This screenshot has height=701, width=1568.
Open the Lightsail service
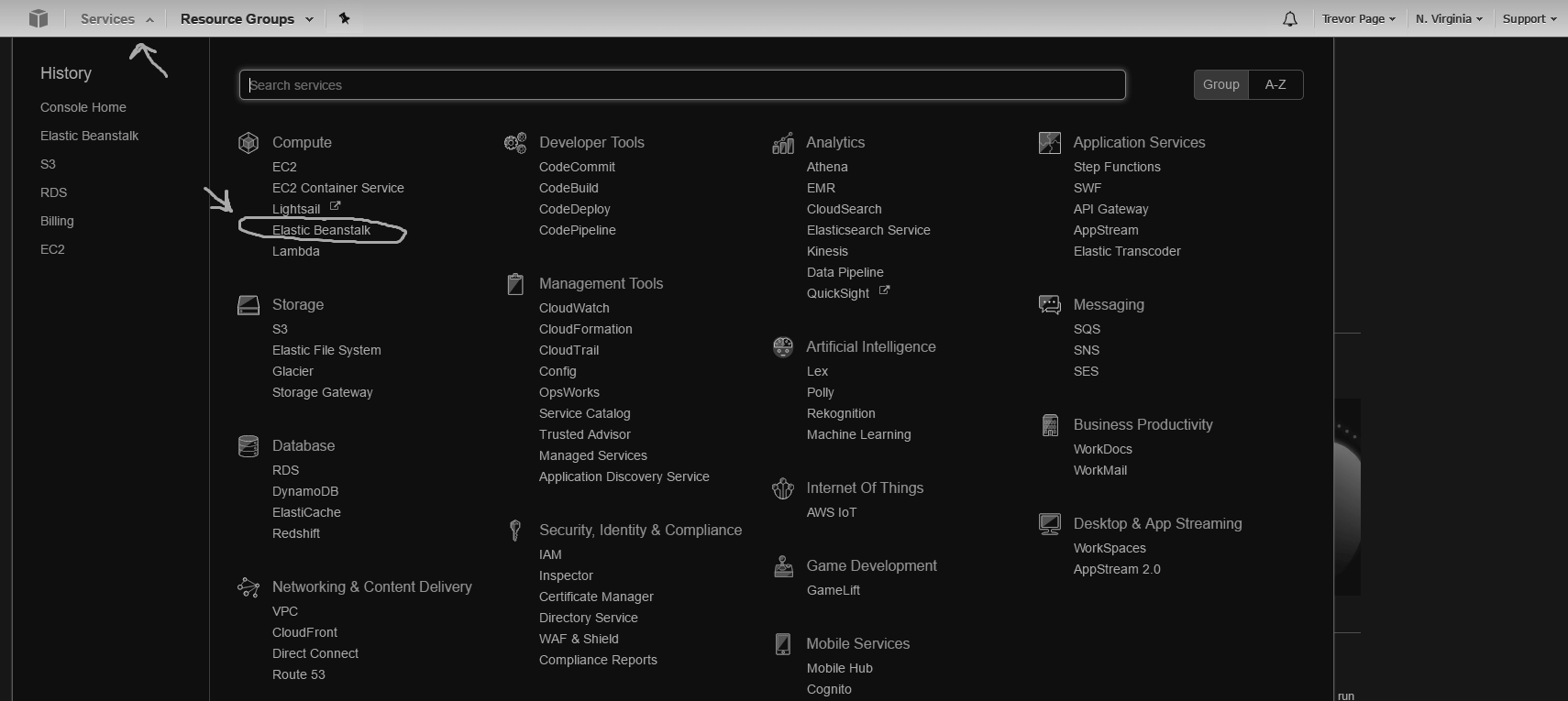click(x=295, y=209)
